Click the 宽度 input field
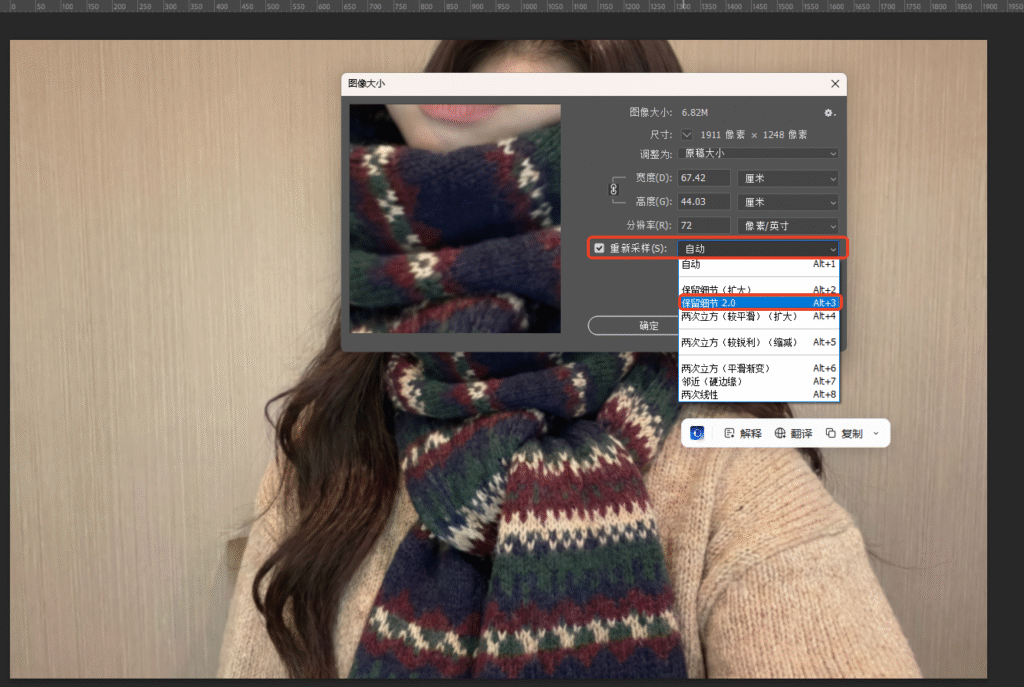This screenshot has width=1024, height=687. 703,178
